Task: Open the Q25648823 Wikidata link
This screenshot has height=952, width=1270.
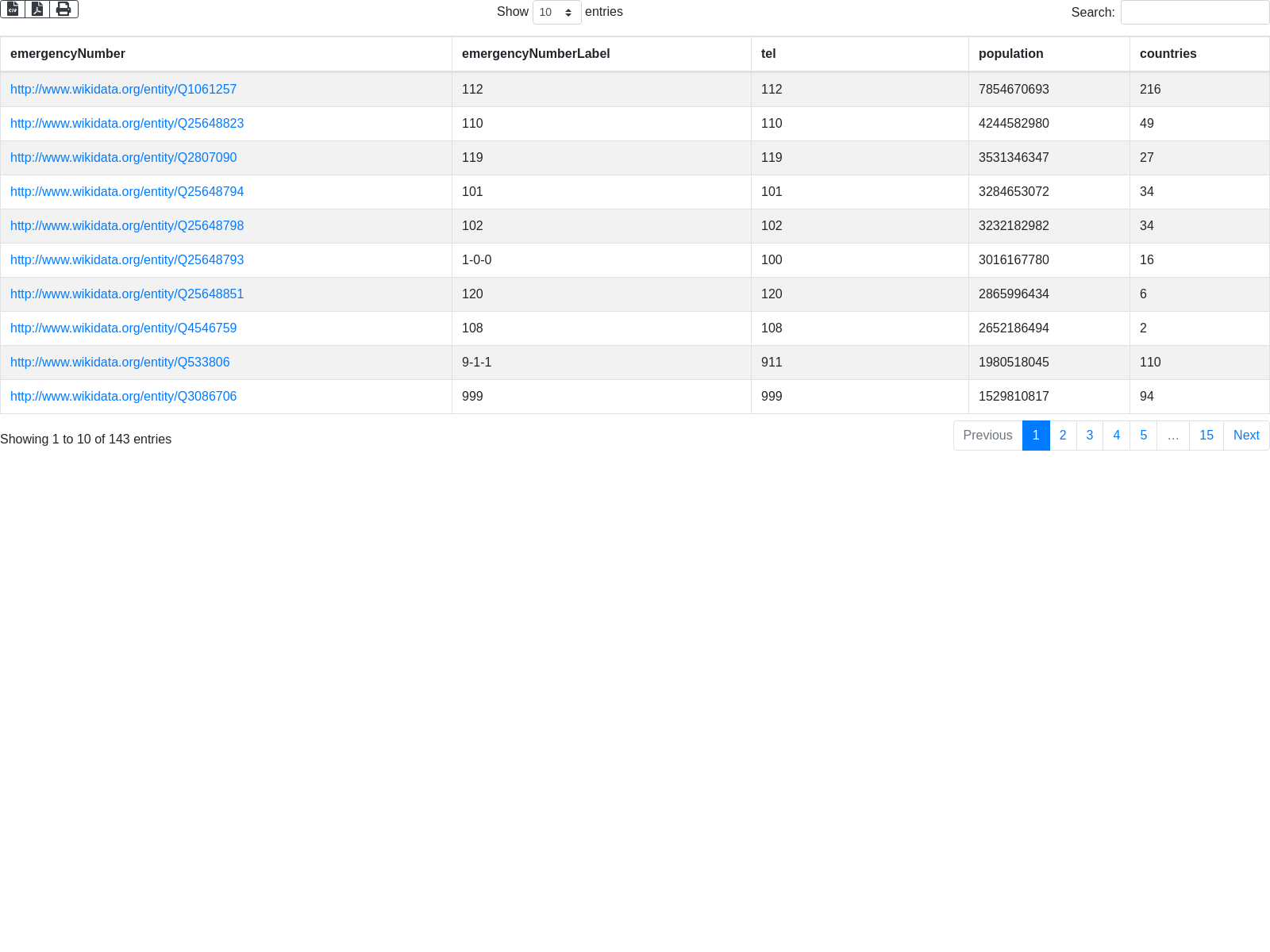Action: point(127,124)
